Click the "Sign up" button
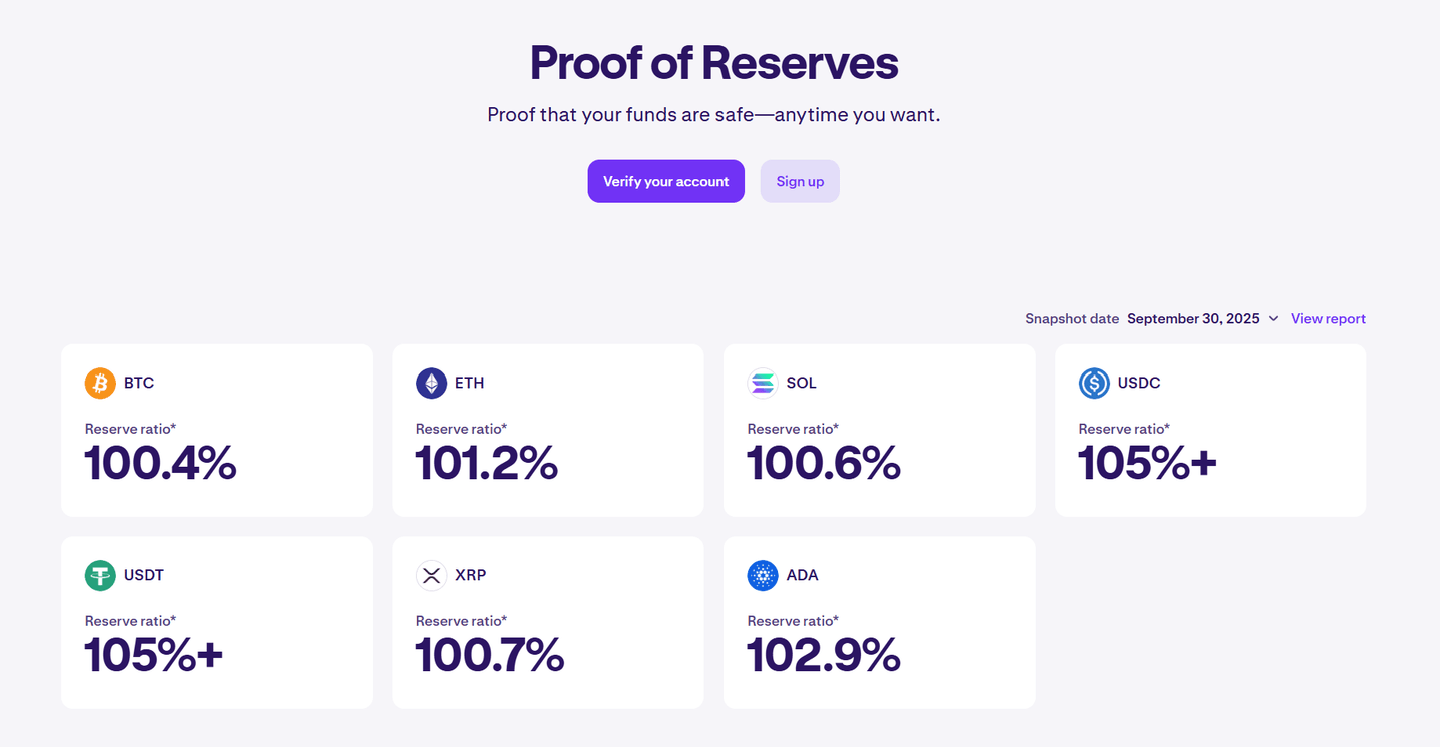Viewport: 1440px width, 747px height. click(799, 181)
